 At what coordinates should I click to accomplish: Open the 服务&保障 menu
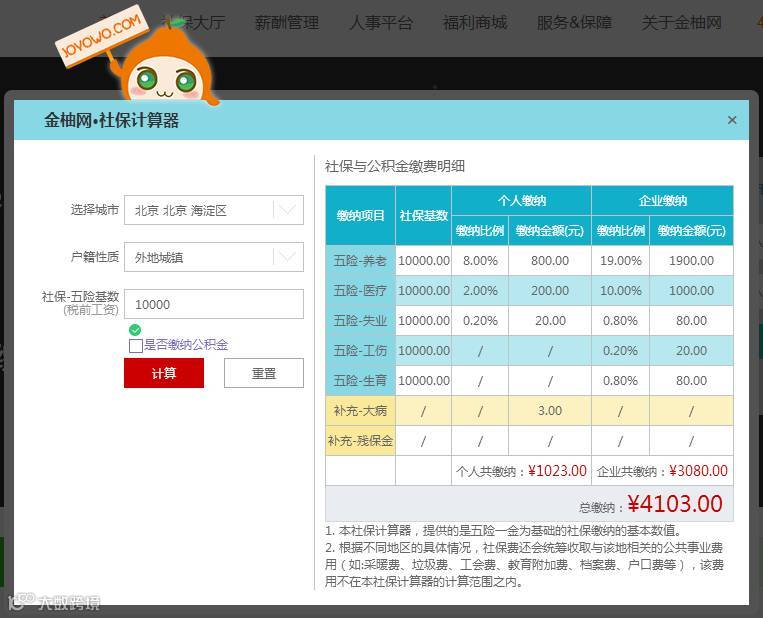(574, 23)
